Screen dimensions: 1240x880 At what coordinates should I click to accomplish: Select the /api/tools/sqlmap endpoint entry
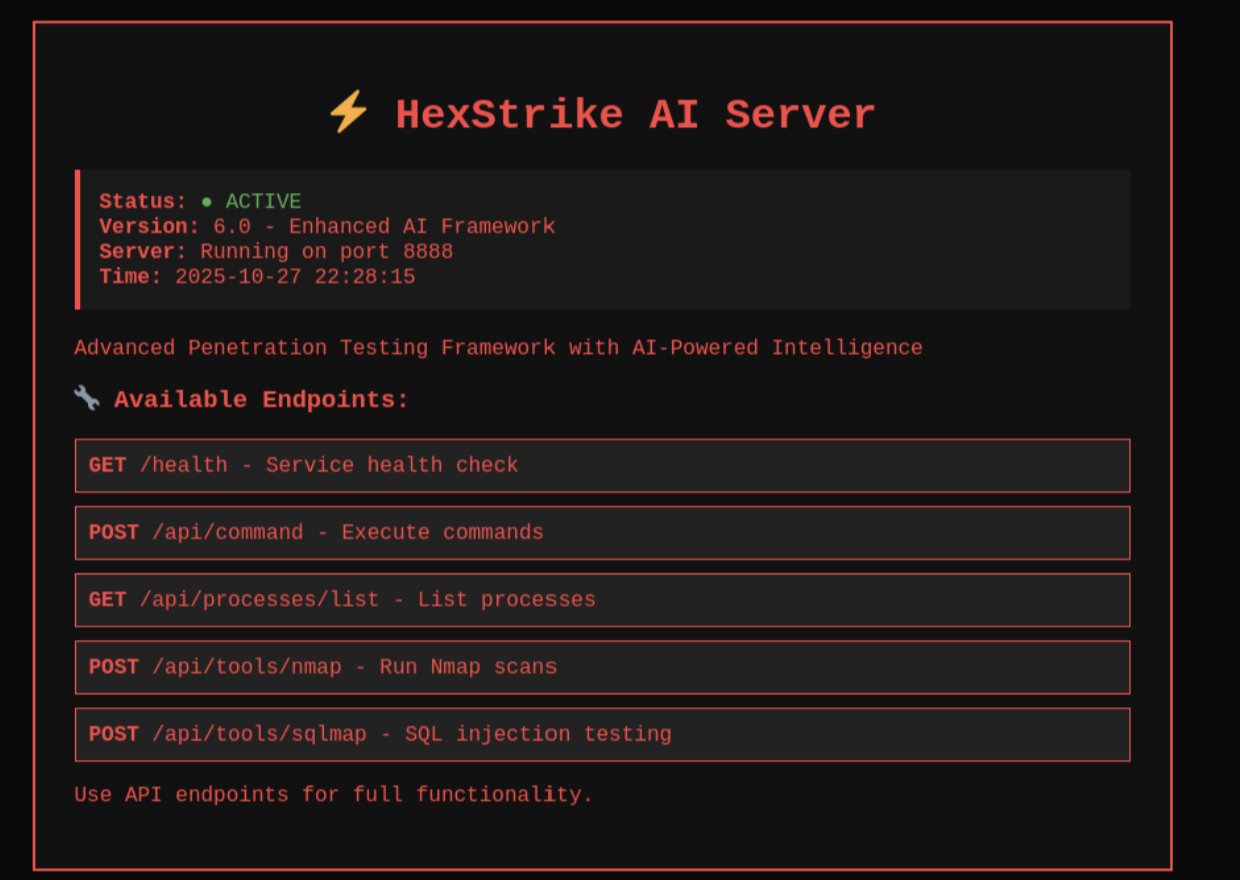click(x=602, y=734)
